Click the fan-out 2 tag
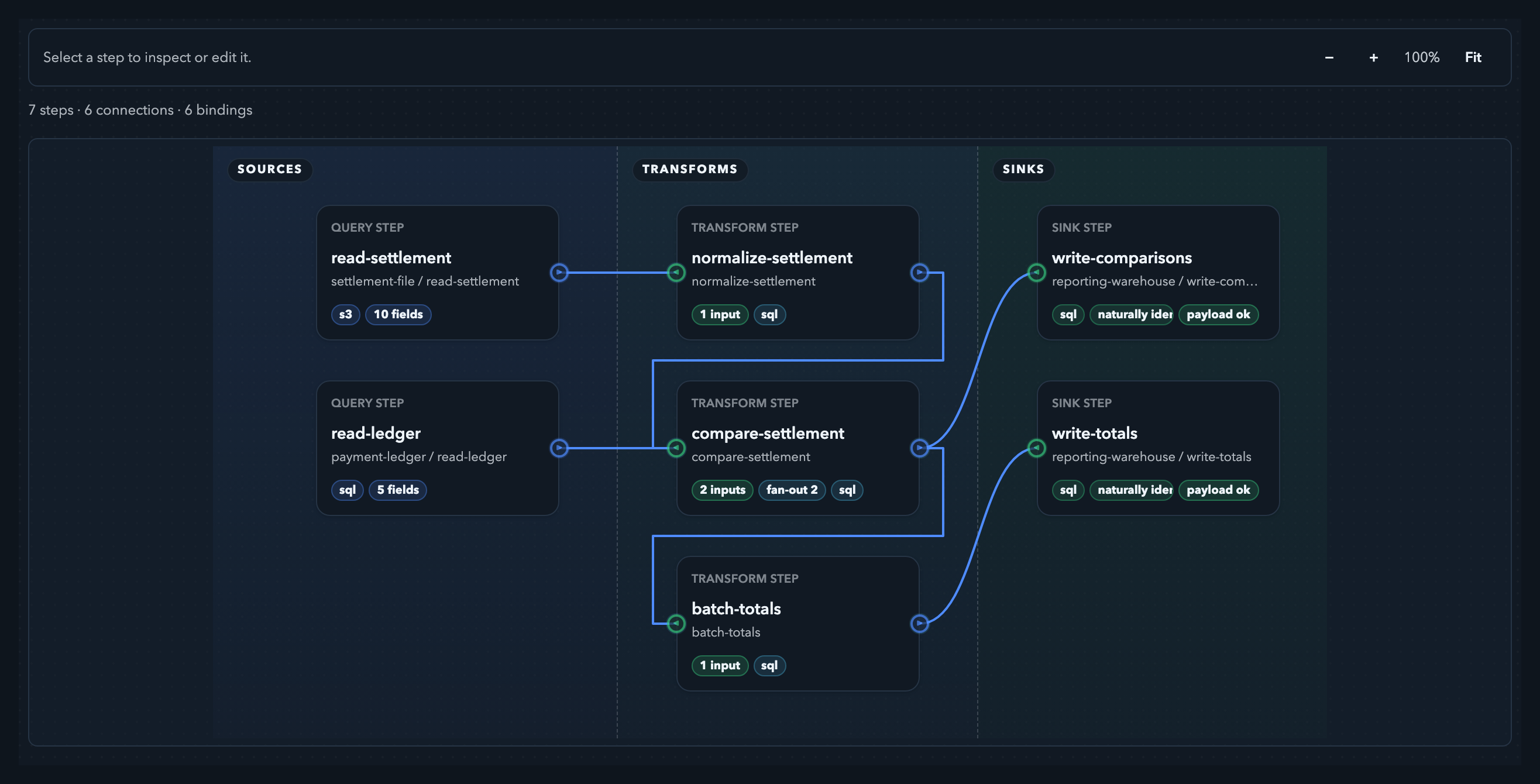The image size is (1540, 784). (792, 490)
